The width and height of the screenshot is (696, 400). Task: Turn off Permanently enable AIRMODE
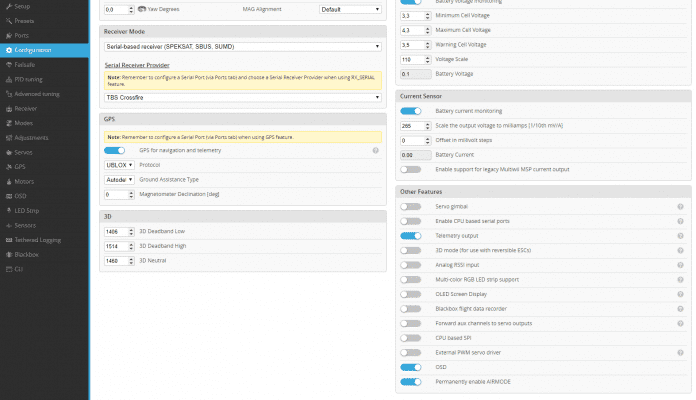410,382
